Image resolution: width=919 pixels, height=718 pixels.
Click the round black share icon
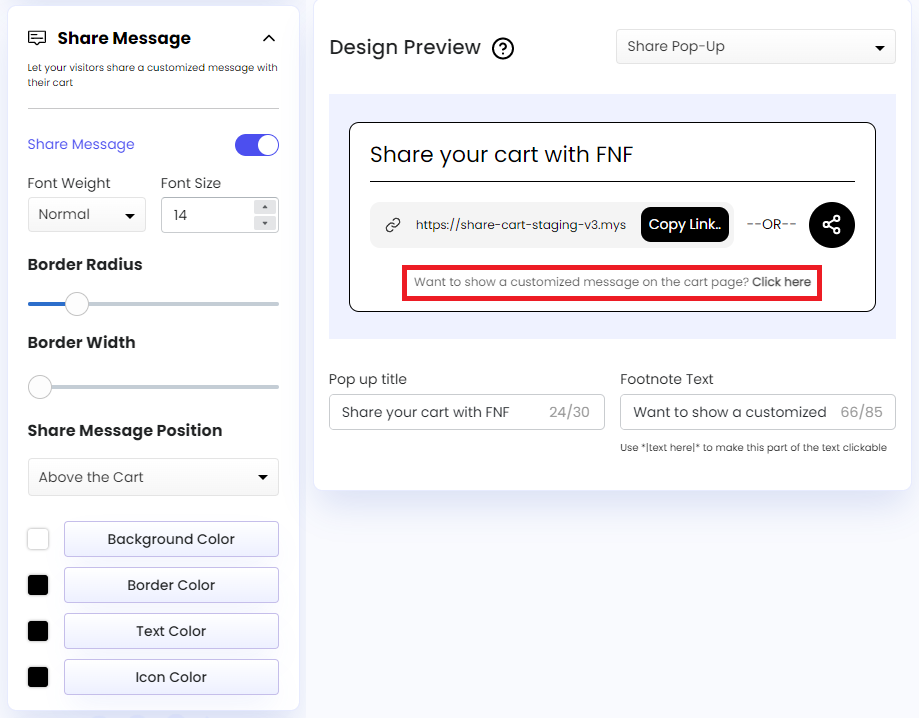tap(831, 224)
